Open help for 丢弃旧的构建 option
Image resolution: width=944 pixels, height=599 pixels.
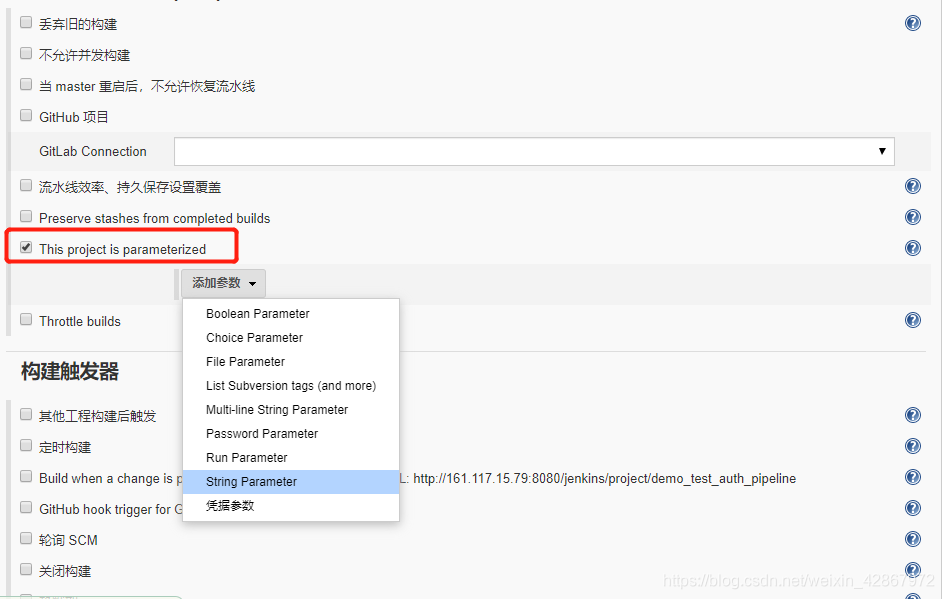[x=913, y=23]
